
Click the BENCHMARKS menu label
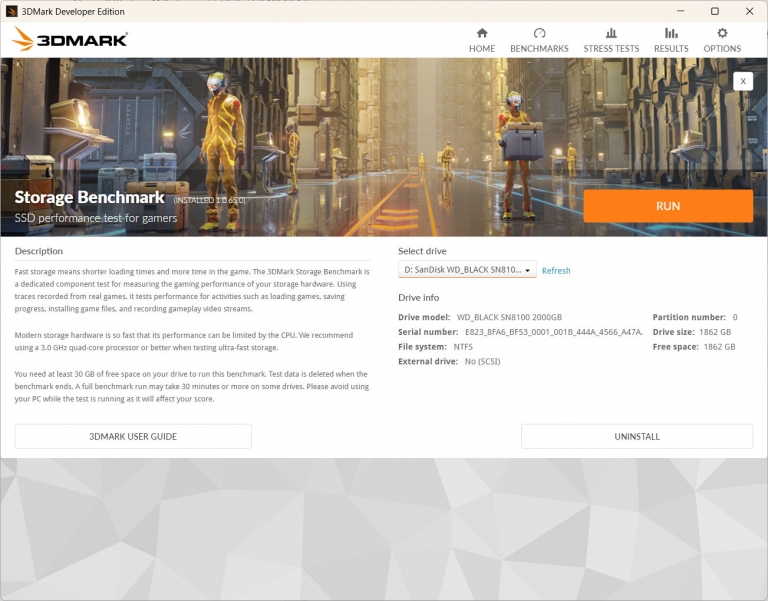539,48
